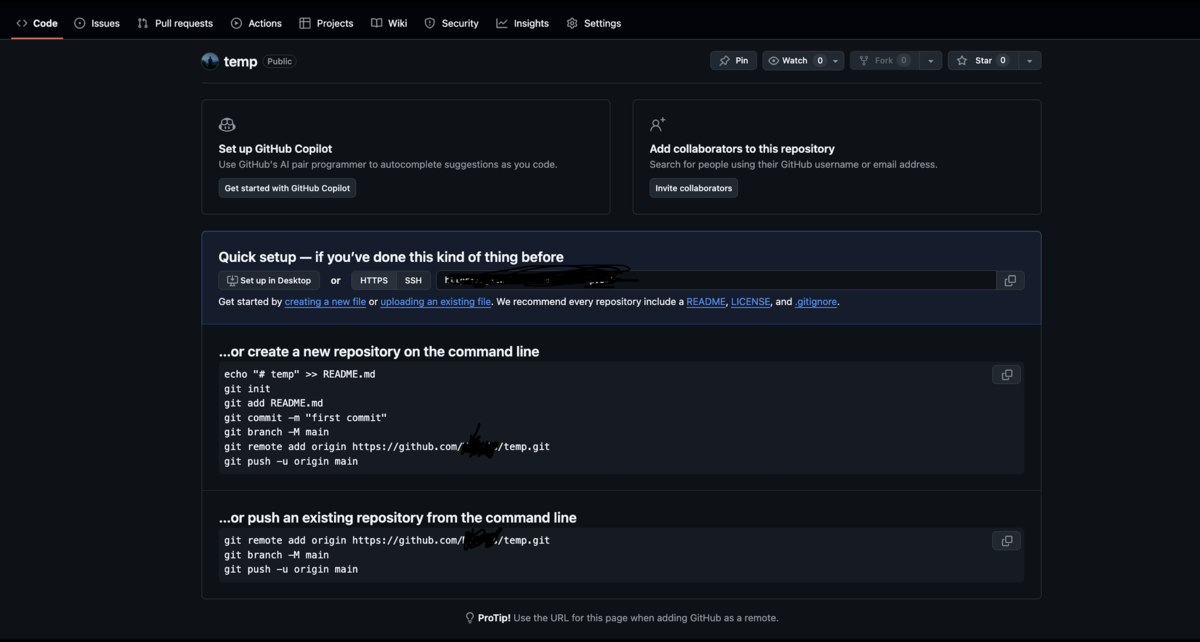Open the Wiki tab
Image resolution: width=1200 pixels, height=642 pixels.
tap(389, 23)
